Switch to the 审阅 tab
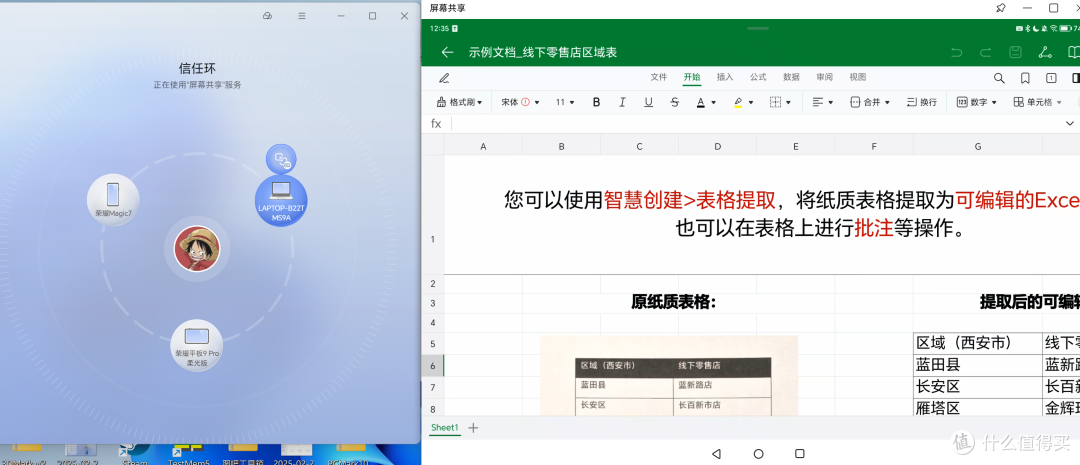The width and height of the screenshot is (1080, 465). (x=824, y=77)
